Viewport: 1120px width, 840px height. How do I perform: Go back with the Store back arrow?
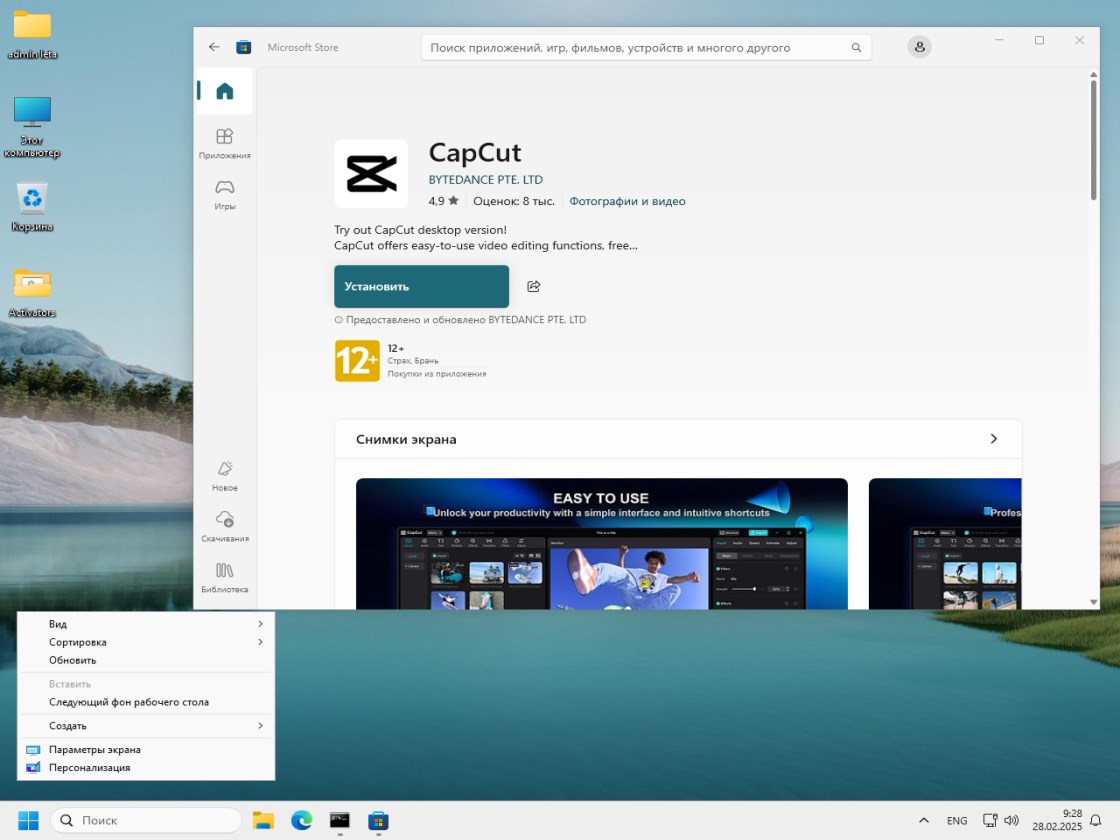[x=214, y=47]
